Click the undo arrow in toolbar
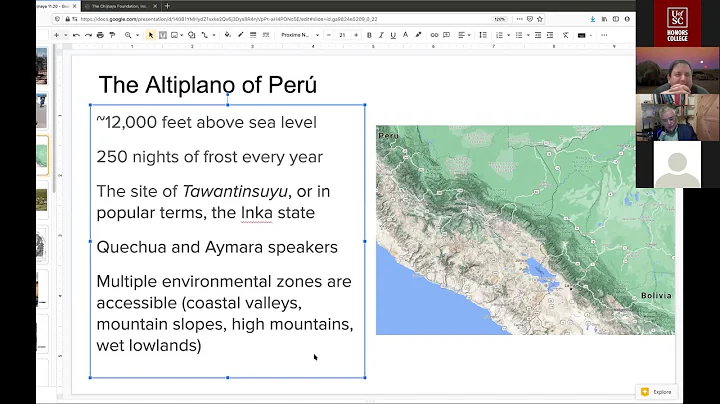Image resolution: width=720 pixels, height=404 pixels. pyautogui.click(x=76, y=35)
